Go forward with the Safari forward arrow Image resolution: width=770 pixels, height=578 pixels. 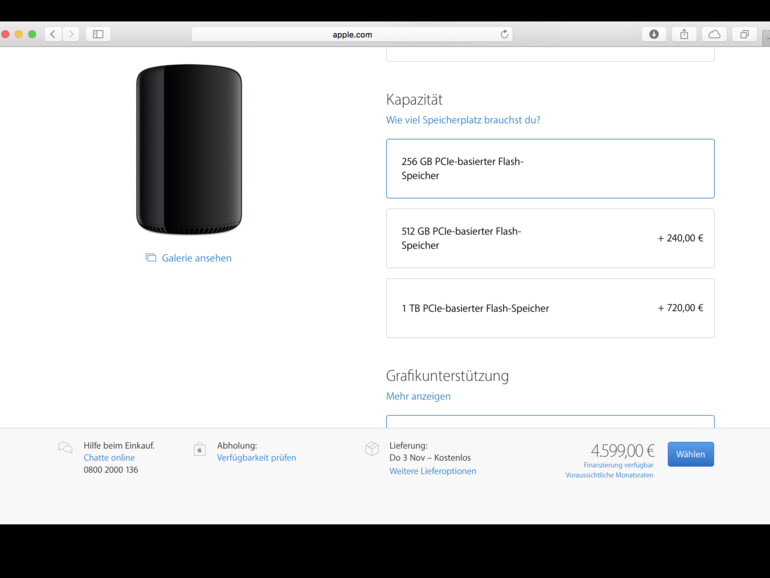[71, 34]
